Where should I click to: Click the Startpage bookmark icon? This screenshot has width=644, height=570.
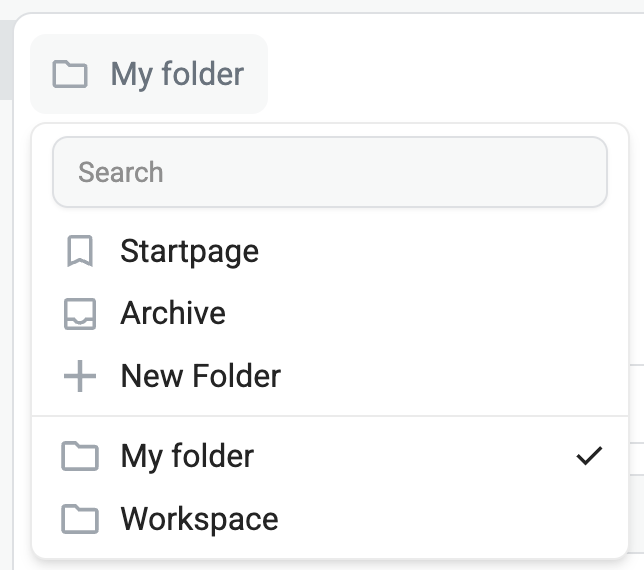[80, 251]
